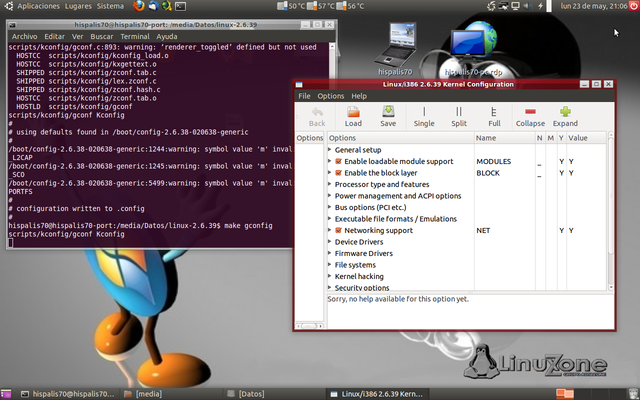Launch Thunderbird mail icon in top panel
Viewport: 640px width, 400px height.
coord(153,6)
